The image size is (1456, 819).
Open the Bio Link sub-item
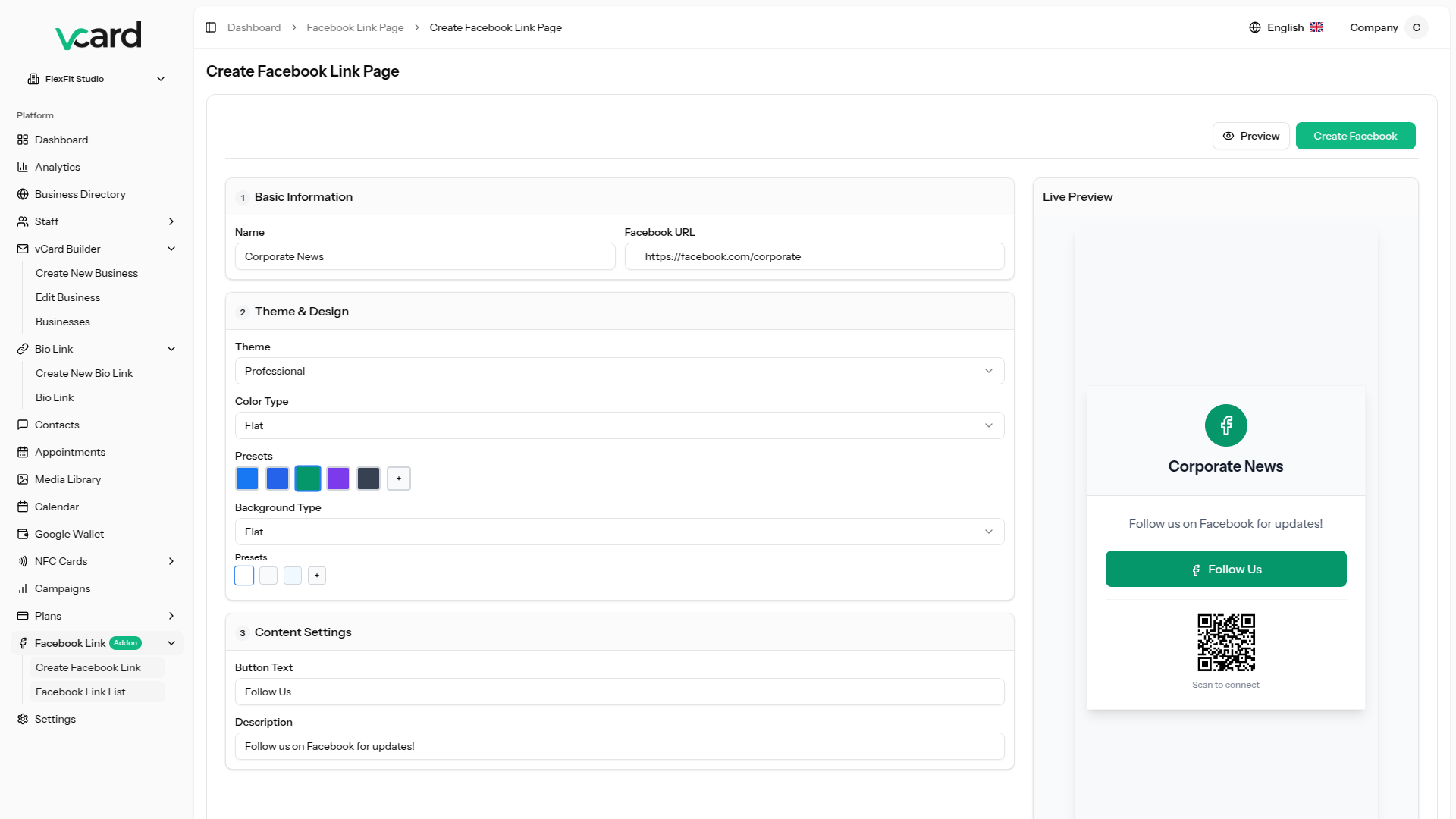(x=55, y=397)
